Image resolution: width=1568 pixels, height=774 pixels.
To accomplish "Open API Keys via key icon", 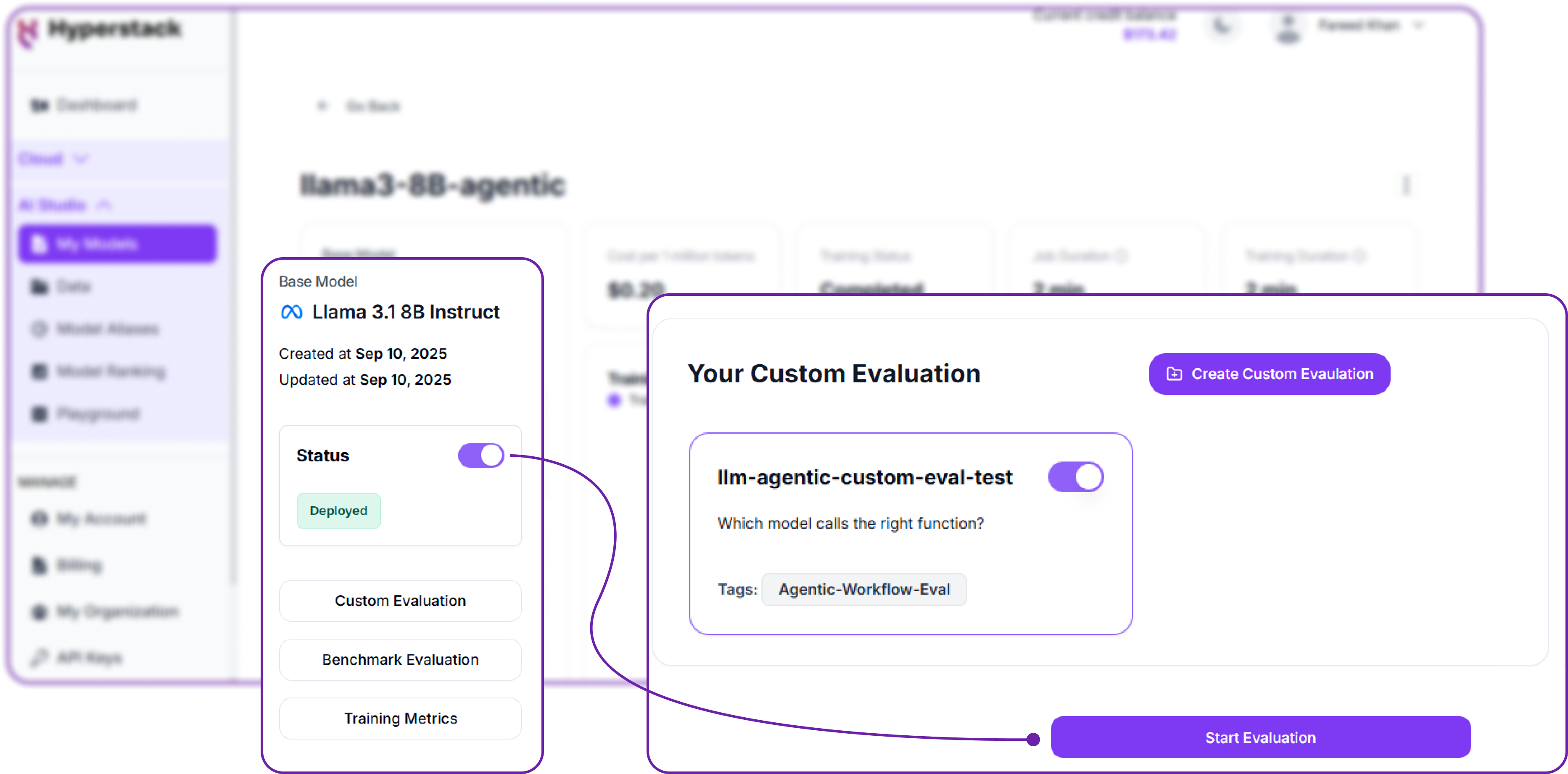I will 40,658.
